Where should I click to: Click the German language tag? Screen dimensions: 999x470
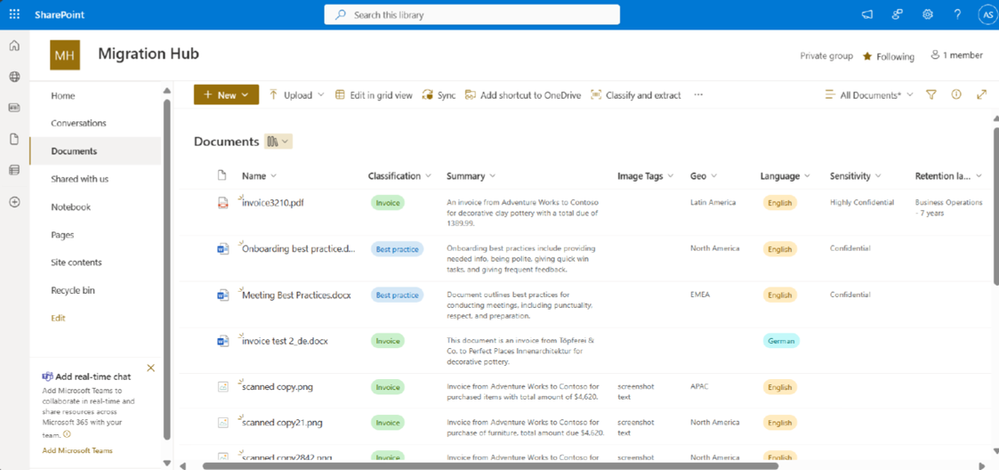pyautogui.click(x=781, y=341)
